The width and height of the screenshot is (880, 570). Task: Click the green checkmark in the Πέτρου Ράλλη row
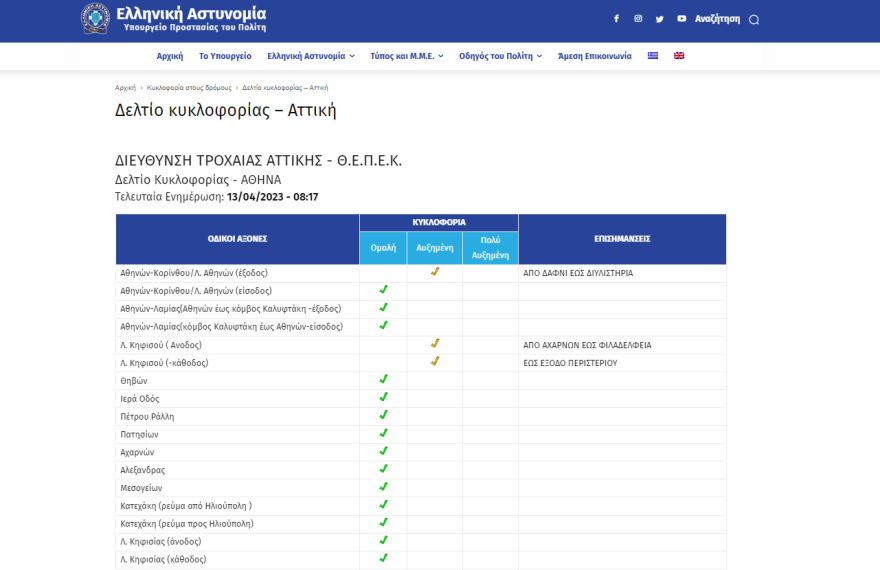pos(383,415)
